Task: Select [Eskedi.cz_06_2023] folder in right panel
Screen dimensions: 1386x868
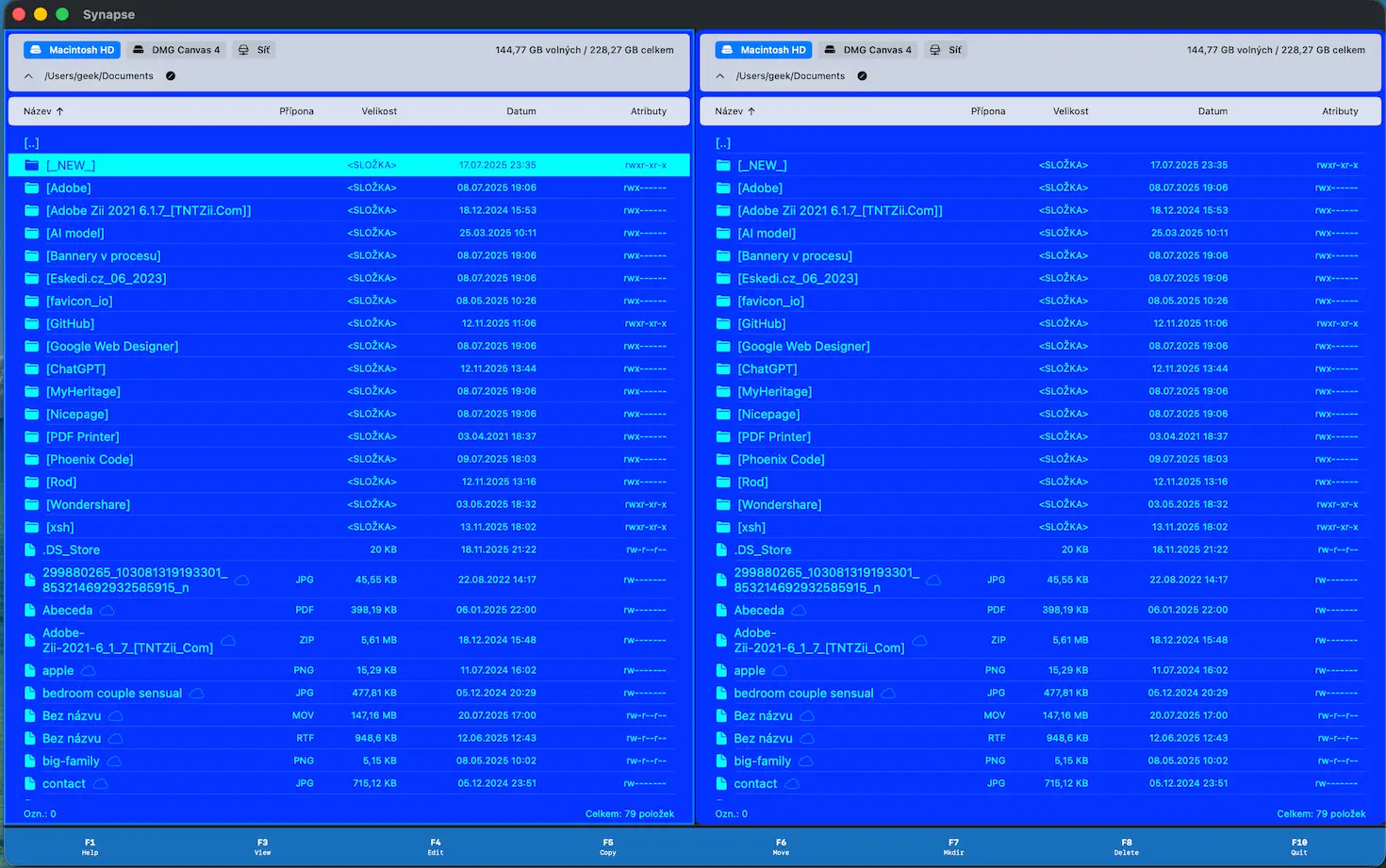Action: pyautogui.click(x=1041, y=278)
